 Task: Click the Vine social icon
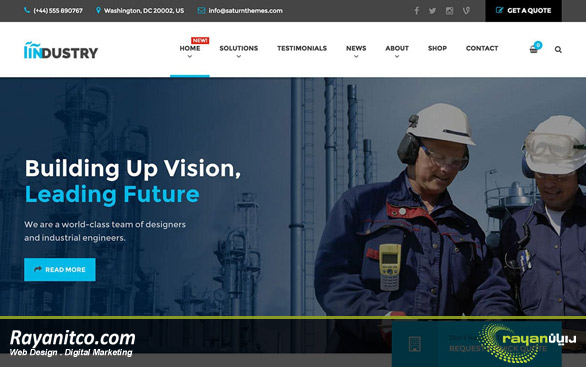(466, 11)
